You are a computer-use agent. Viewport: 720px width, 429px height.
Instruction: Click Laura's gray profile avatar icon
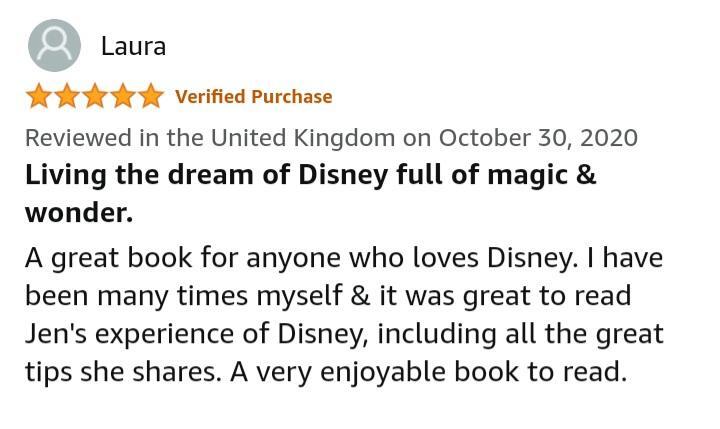pyautogui.click(x=54, y=45)
